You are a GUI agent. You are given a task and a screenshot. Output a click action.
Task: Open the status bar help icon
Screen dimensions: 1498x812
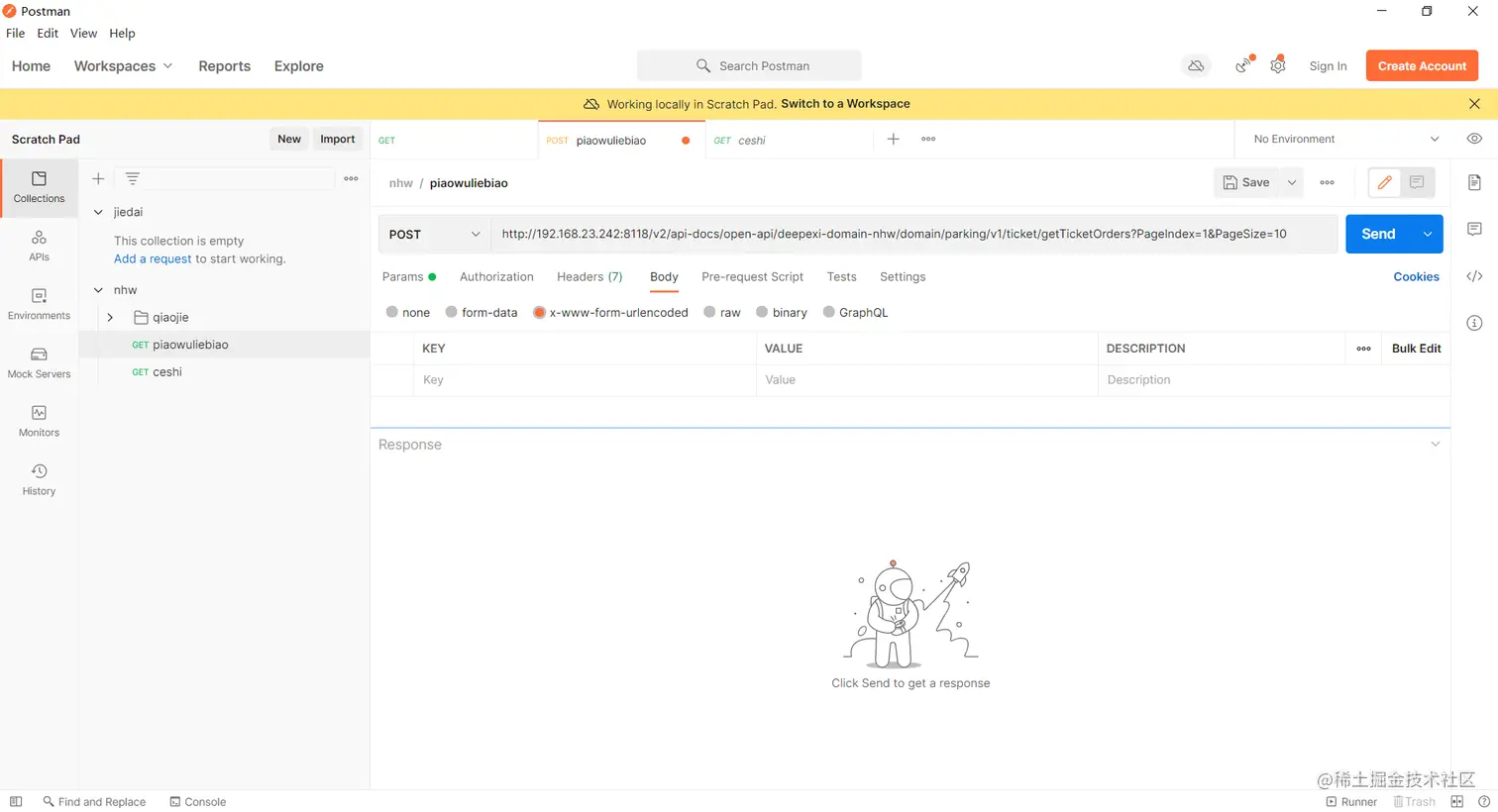[x=1484, y=802]
